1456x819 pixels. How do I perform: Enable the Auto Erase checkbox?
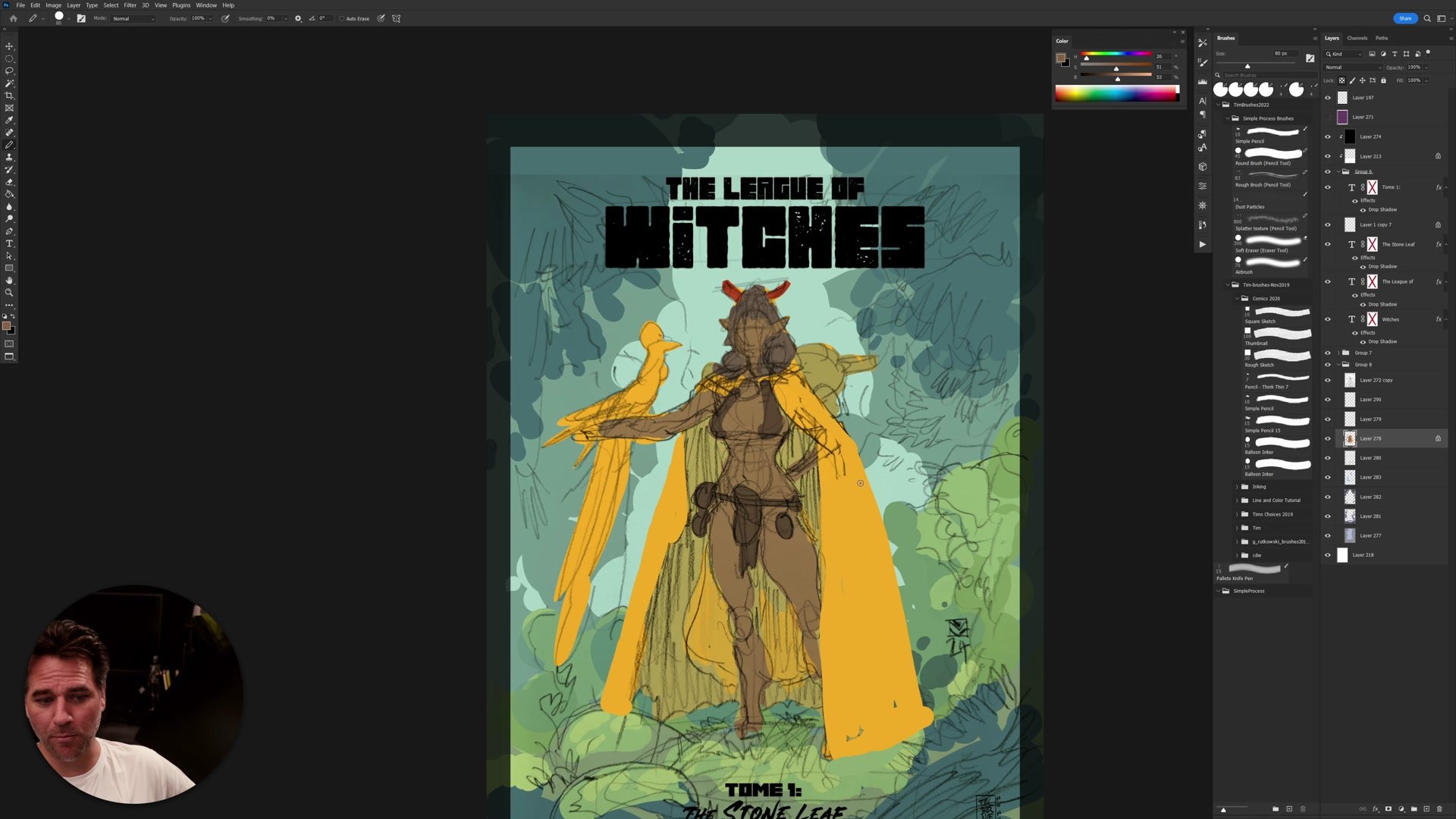[342, 18]
